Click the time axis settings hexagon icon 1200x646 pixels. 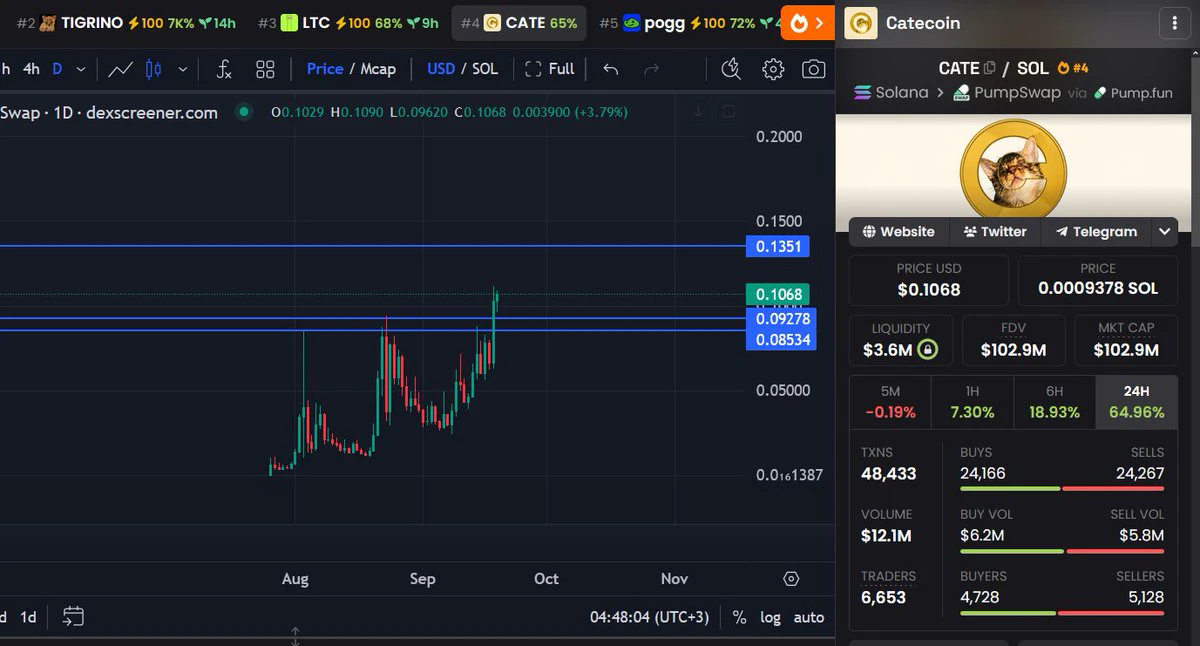(x=791, y=579)
